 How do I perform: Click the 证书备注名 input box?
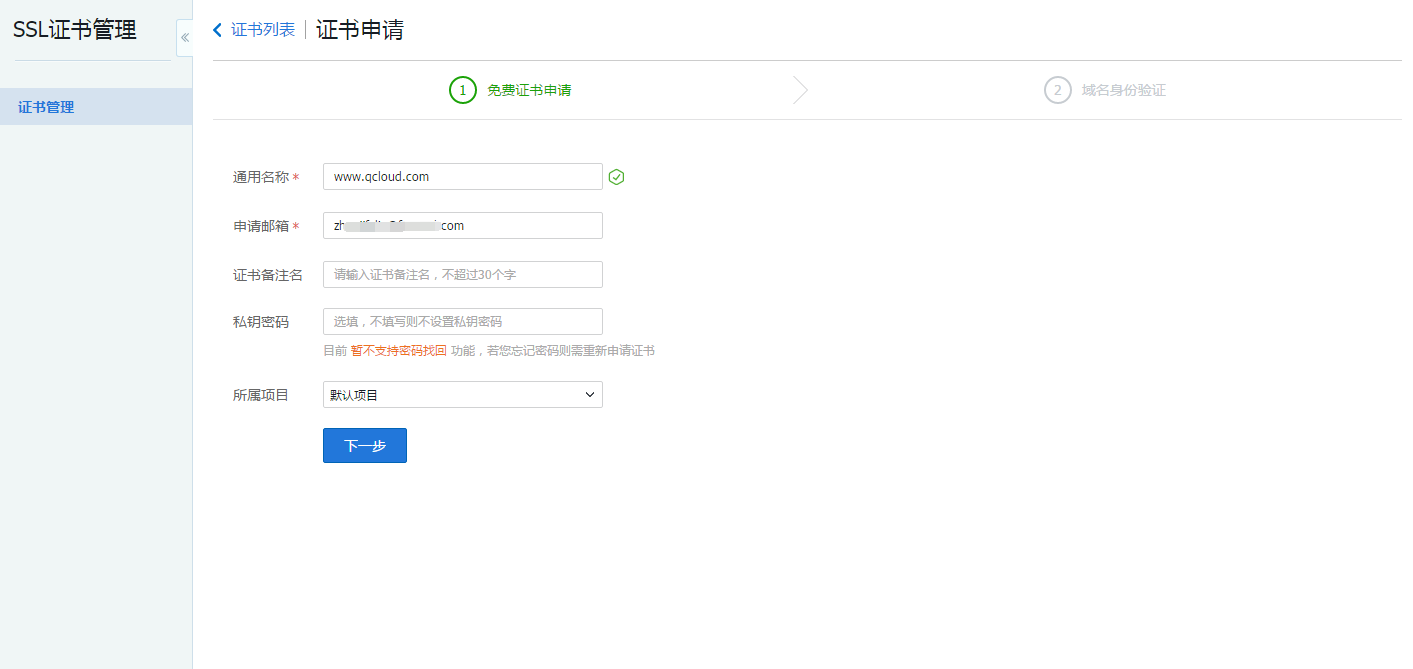click(462, 274)
